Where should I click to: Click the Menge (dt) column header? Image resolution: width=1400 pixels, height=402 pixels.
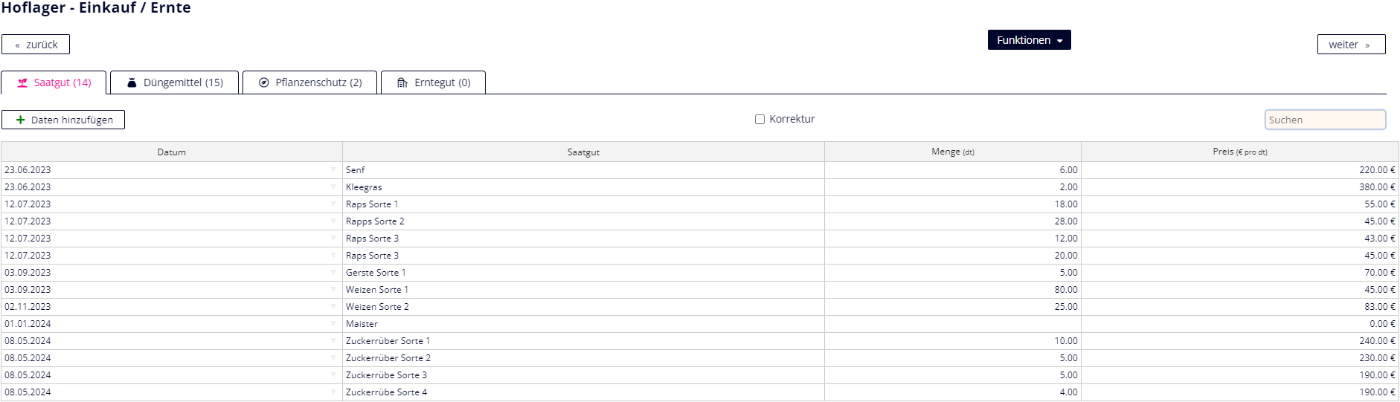tap(952, 152)
